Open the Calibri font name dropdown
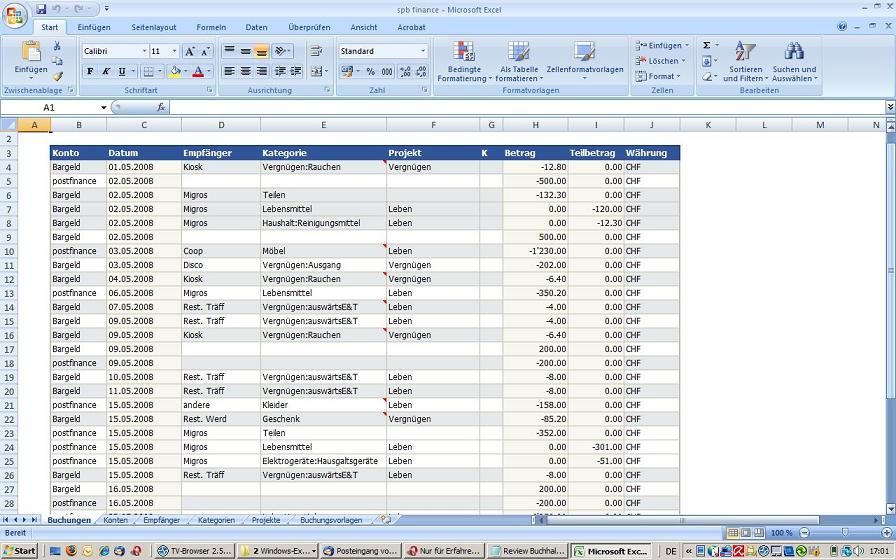The image size is (896, 560). (x=145, y=51)
